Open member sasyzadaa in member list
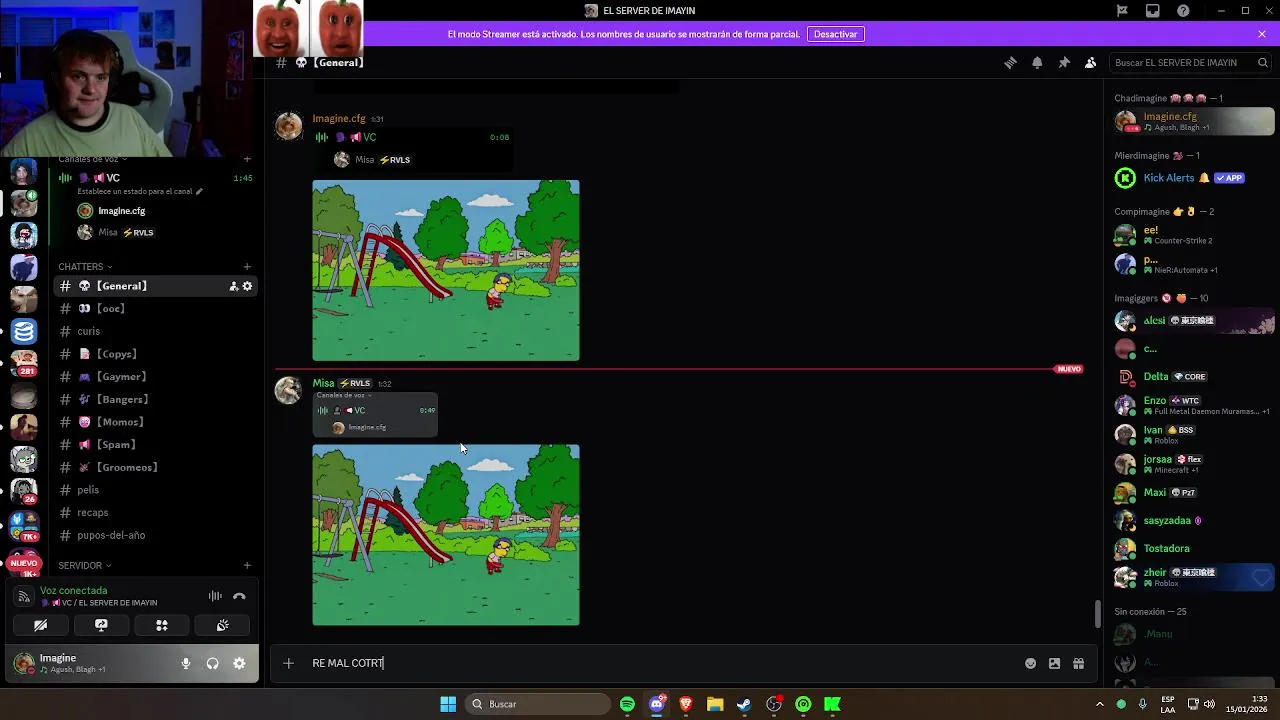This screenshot has width=1280, height=720. click(x=1195, y=521)
